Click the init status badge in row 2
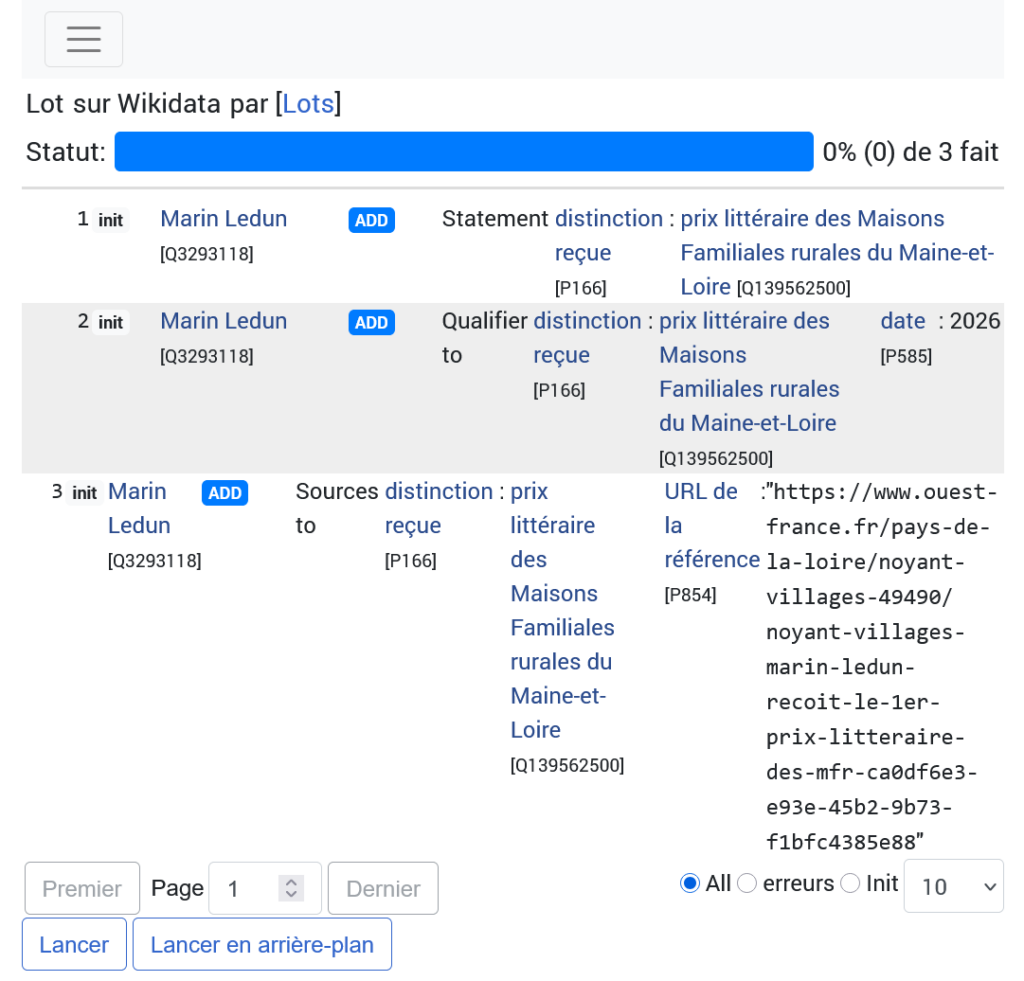This screenshot has height=981, width=1024. tap(110, 322)
